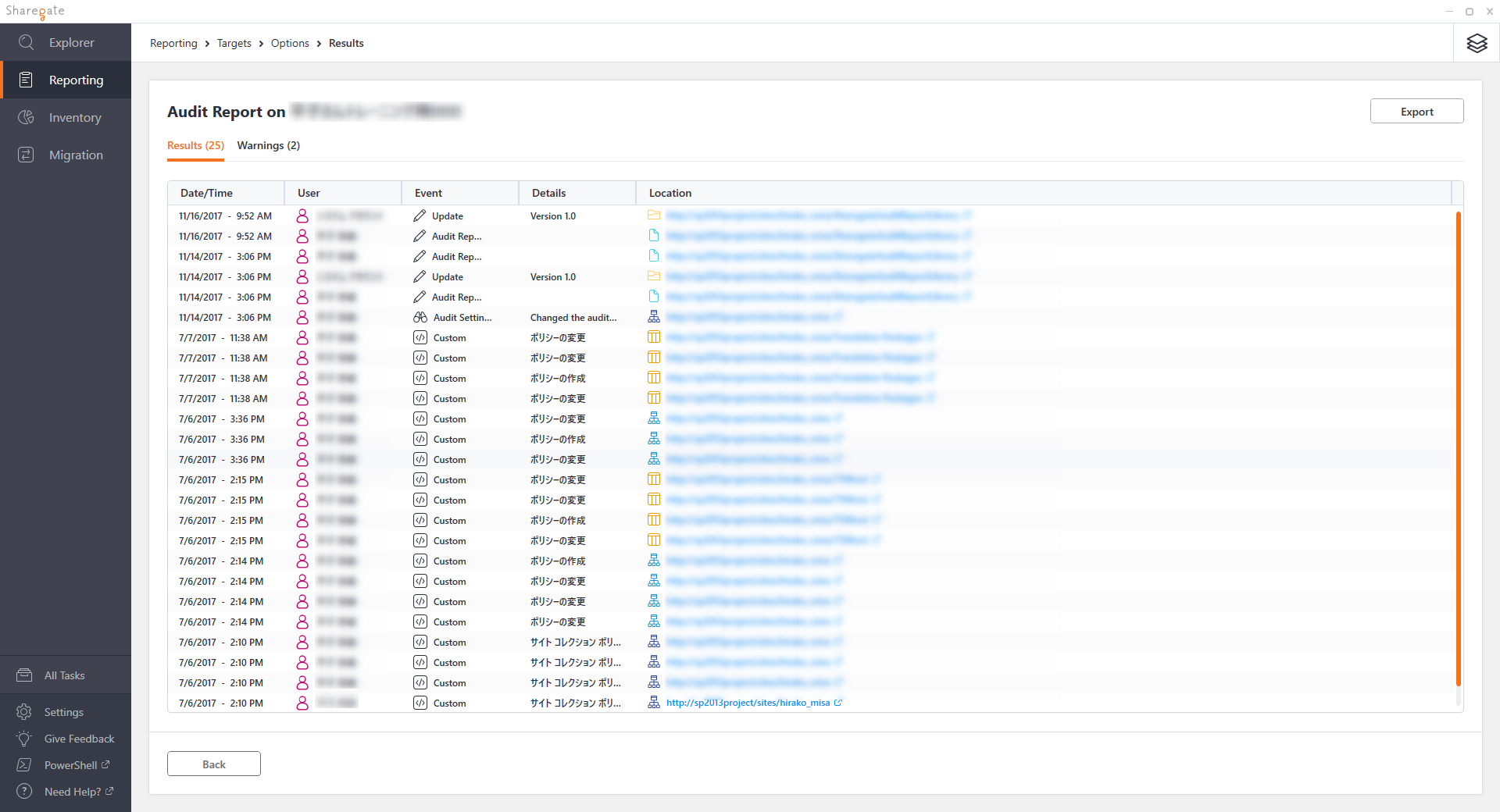Click the All Tasks icon in the sidebar
The width and height of the screenshot is (1500, 812).
[x=24, y=674]
